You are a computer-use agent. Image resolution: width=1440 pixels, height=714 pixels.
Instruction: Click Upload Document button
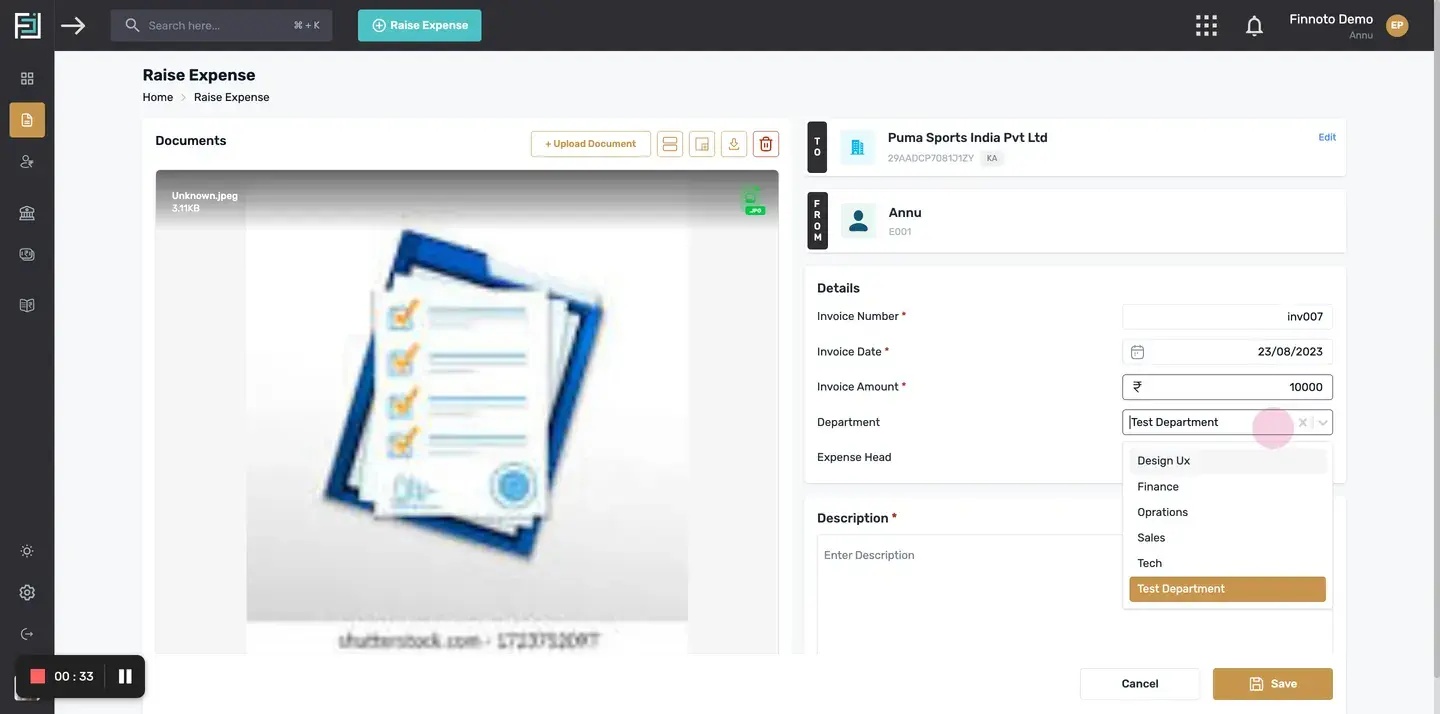pos(591,144)
